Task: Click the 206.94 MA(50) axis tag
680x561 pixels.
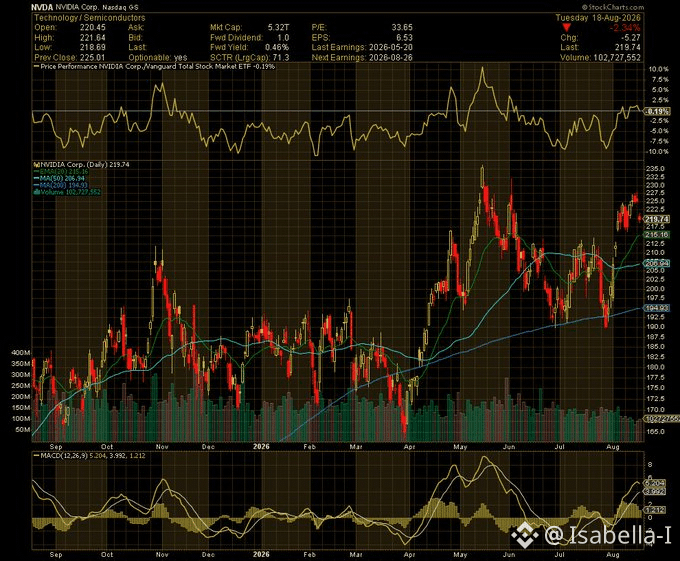Action: (x=657, y=263)
